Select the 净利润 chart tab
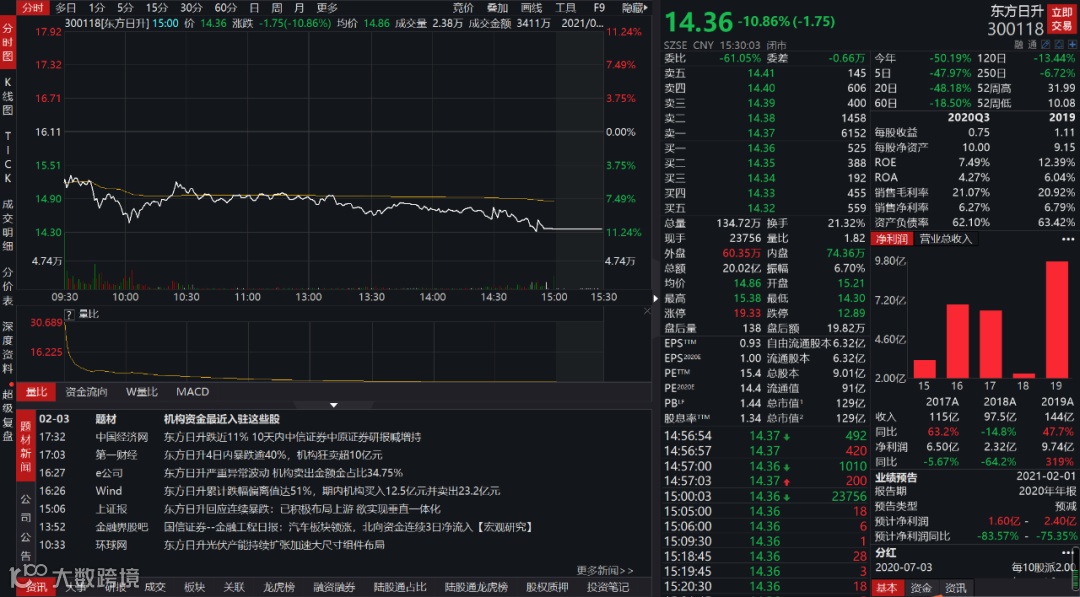This screenshot has height=597, width=1080. tap(891, 239)
